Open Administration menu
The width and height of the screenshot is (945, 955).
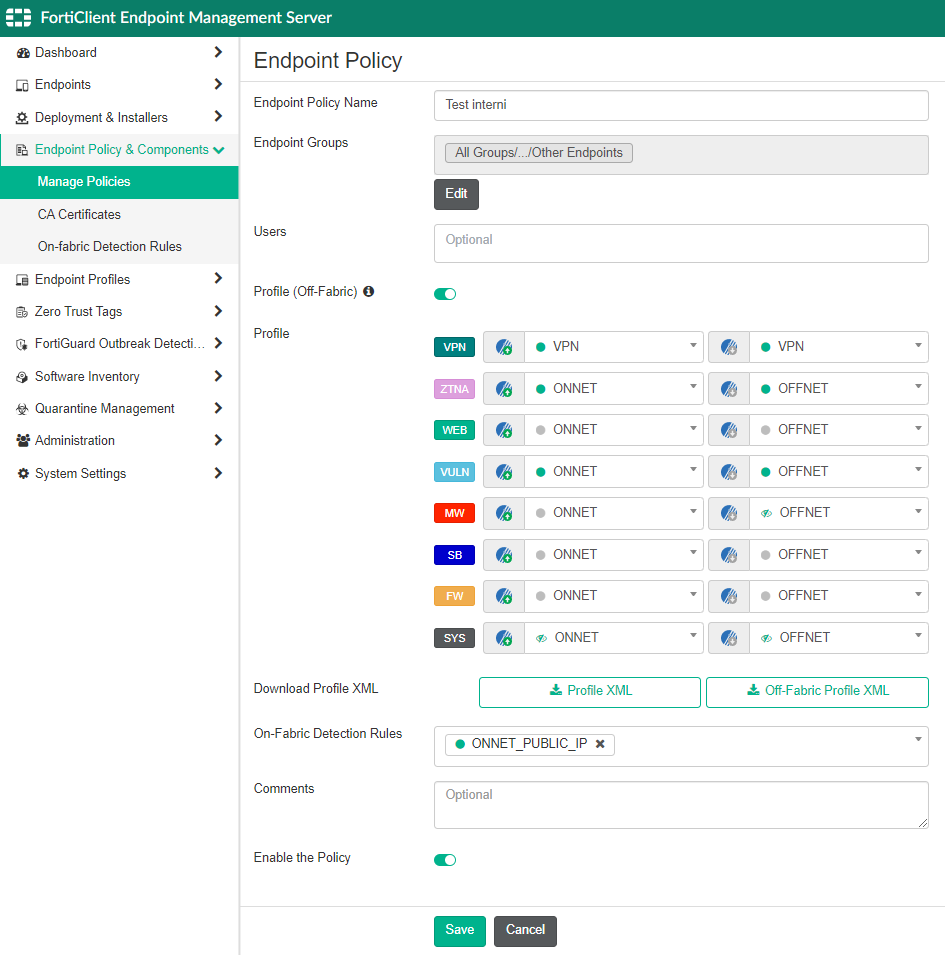tap(119, 440)
